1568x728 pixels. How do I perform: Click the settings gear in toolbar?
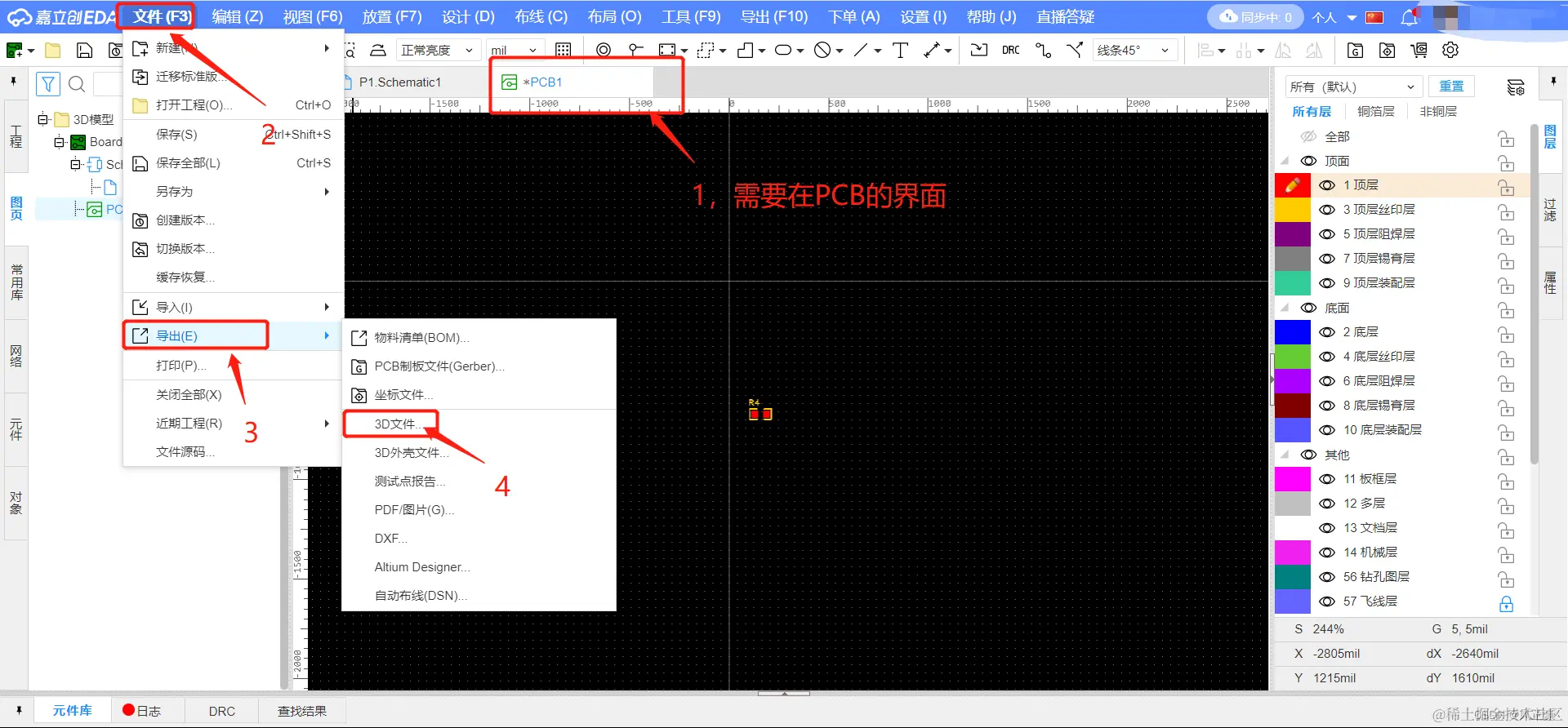[1450, 50]
